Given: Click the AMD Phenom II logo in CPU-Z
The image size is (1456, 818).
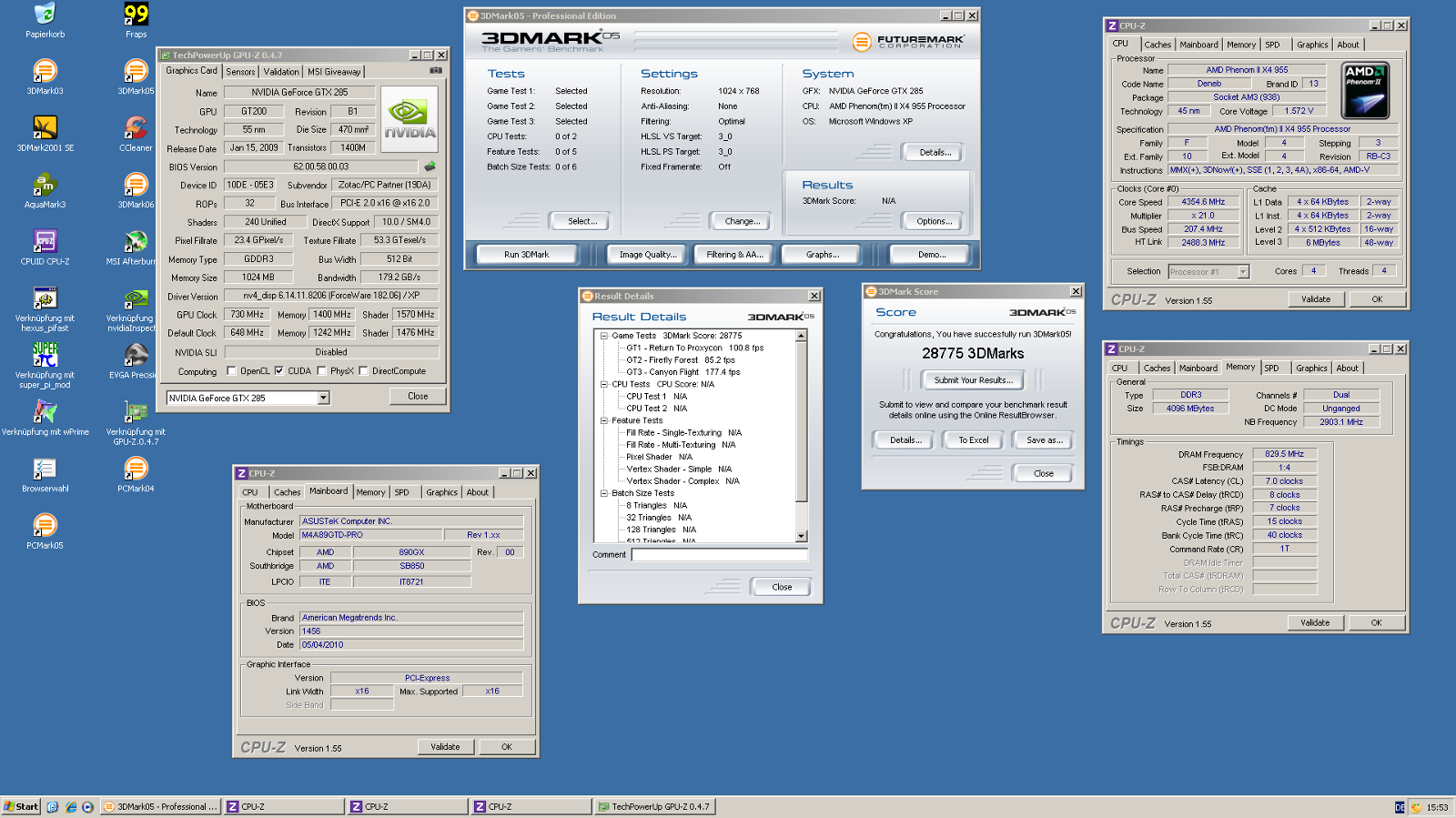Looking at the screenshot, I should click(x=1365, y=91).
